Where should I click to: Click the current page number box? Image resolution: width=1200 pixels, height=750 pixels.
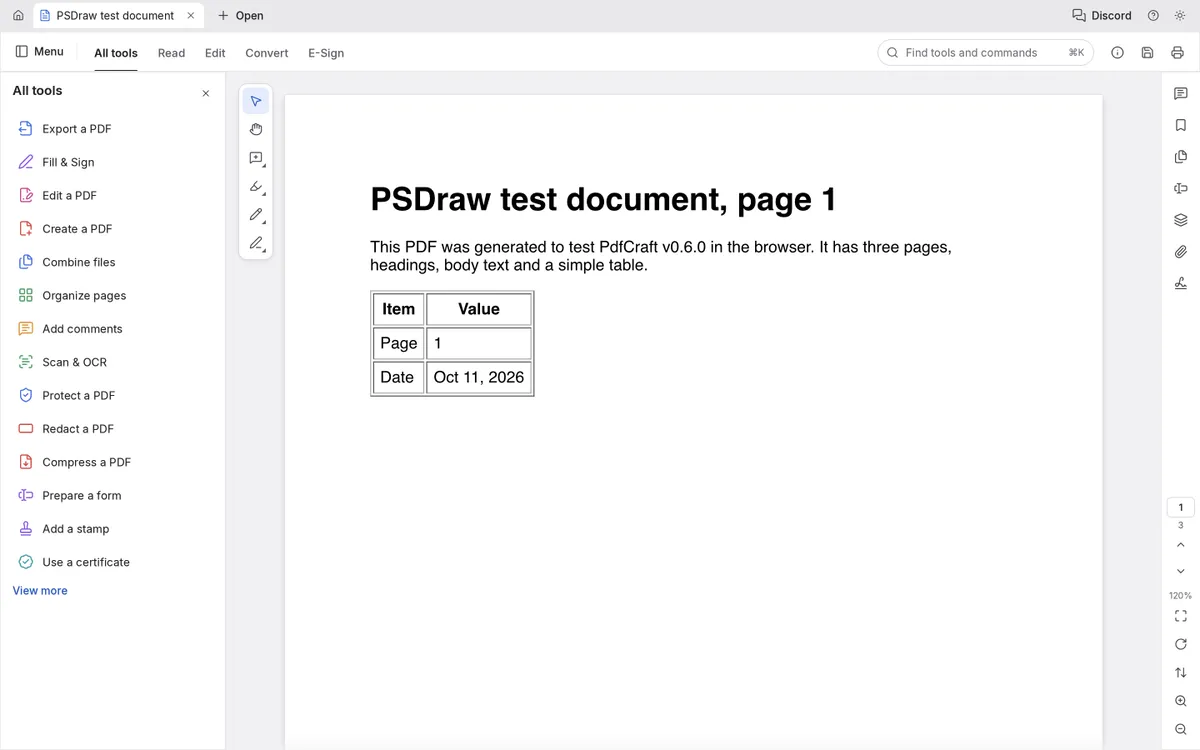click(1181, 507)
